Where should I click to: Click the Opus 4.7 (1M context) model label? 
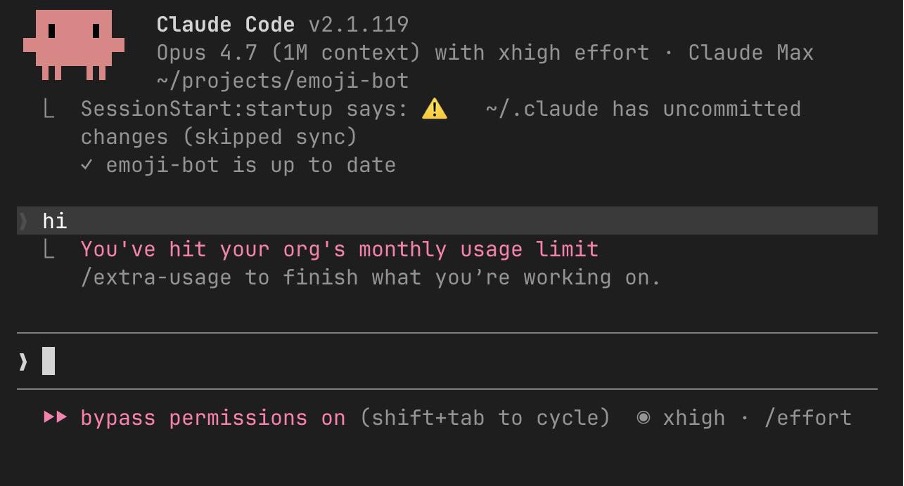[x=288, y=52]
